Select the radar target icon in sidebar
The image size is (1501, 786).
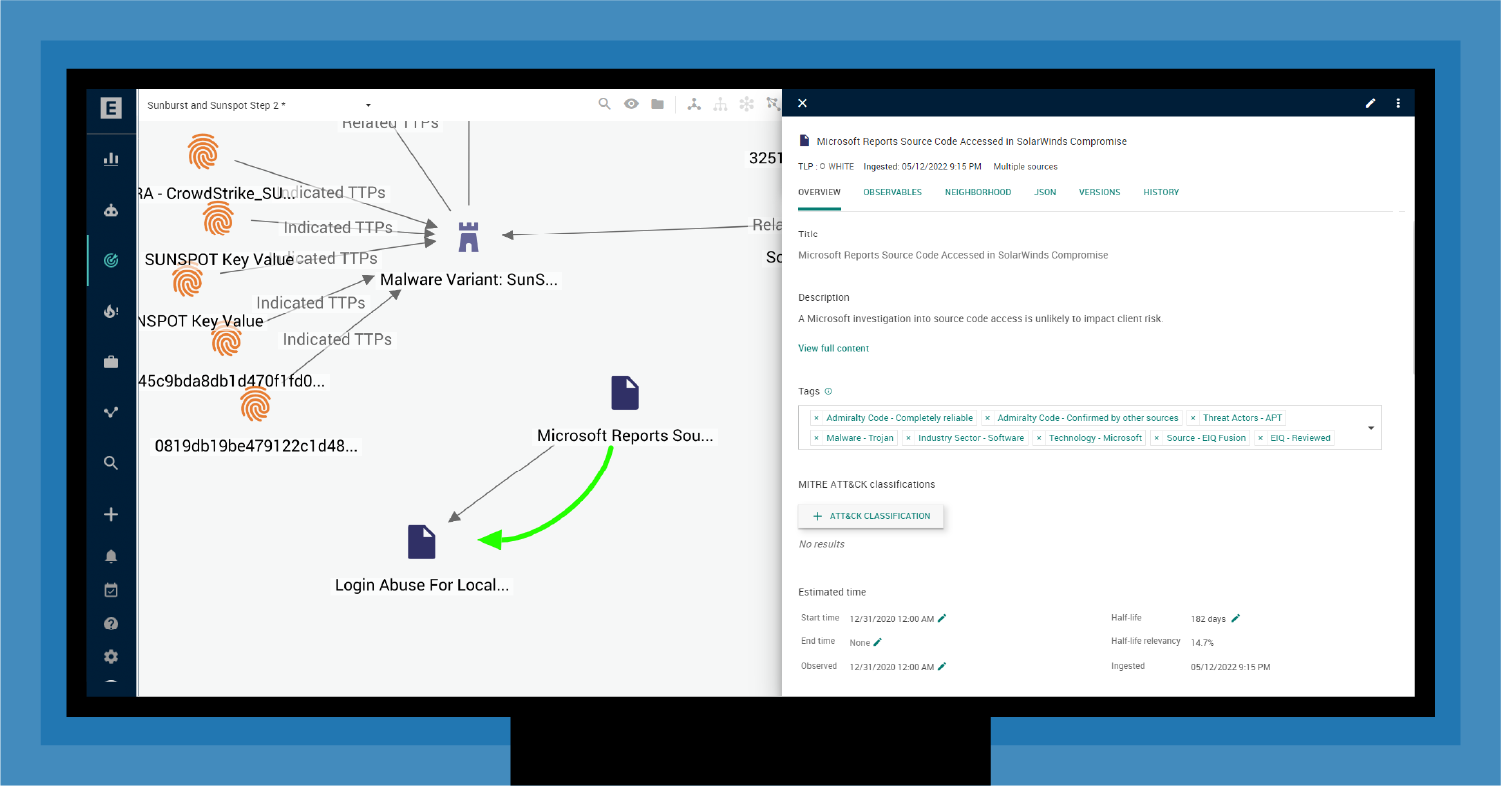click(111, 261)
